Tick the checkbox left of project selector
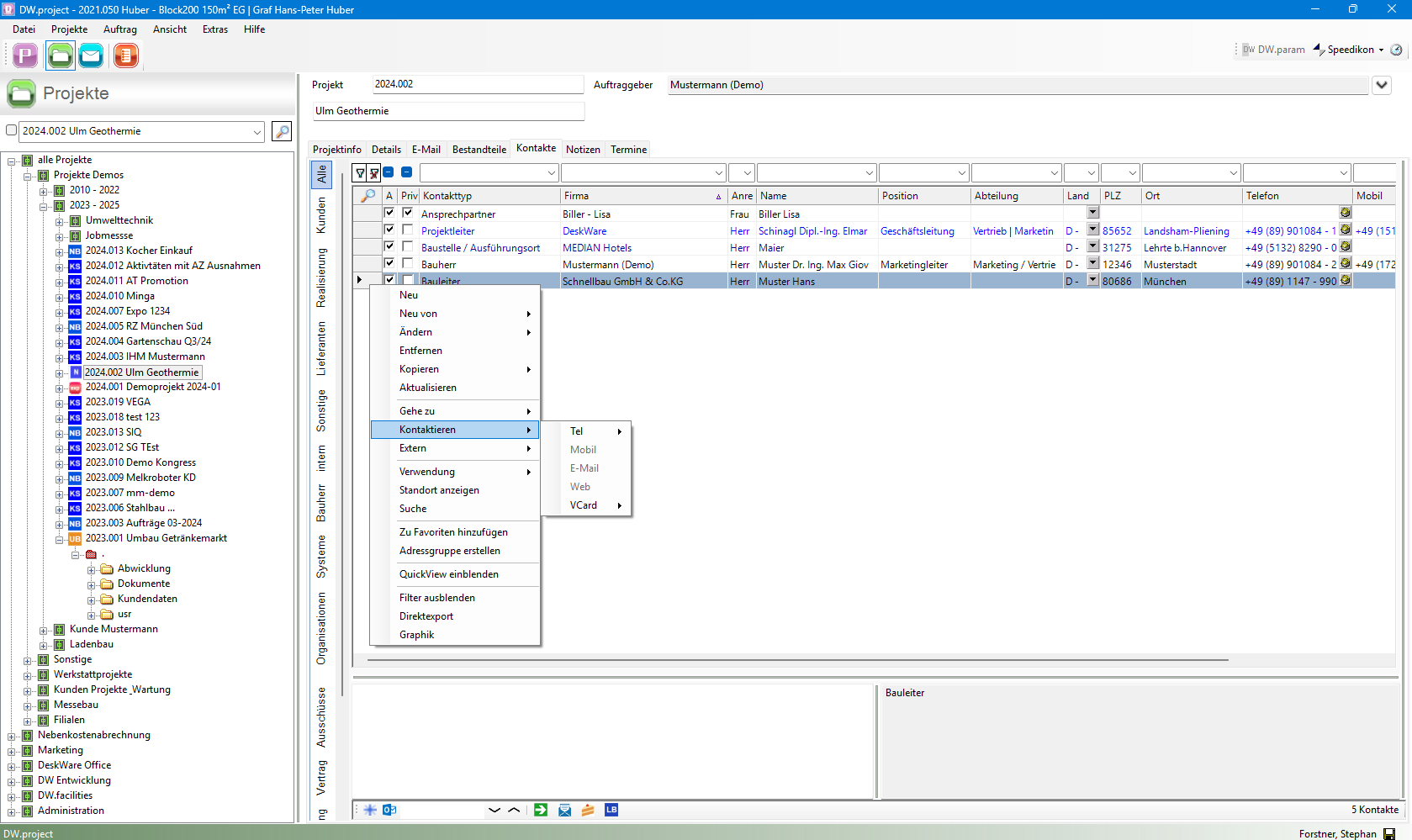The width and height of the screenshot is (1412, 840). (12, 130)
